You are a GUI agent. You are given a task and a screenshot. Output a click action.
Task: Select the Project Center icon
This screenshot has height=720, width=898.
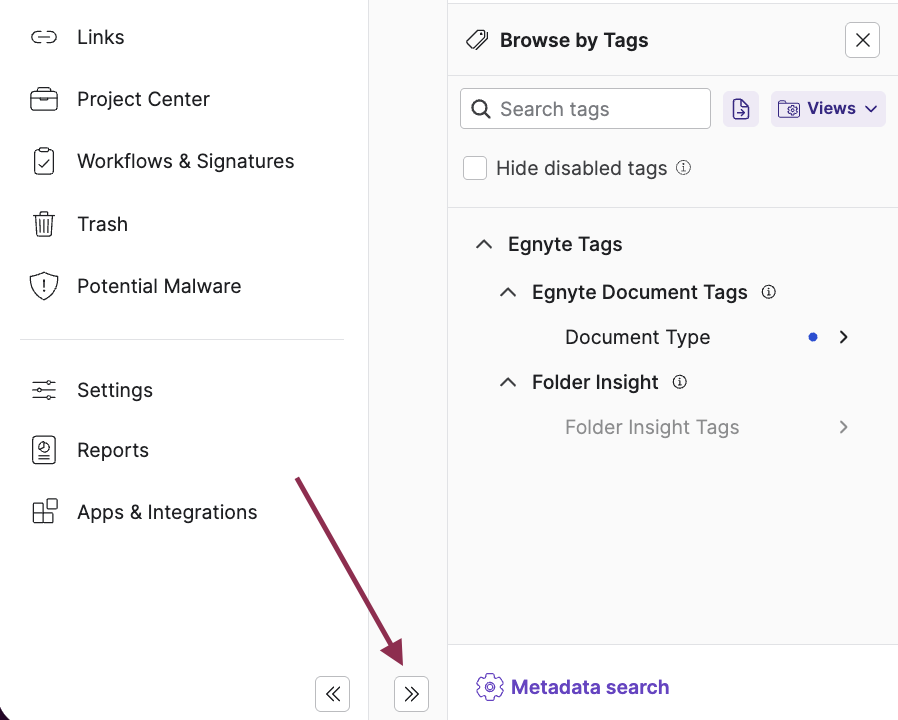pyautogui.click(x=44, y=99)
